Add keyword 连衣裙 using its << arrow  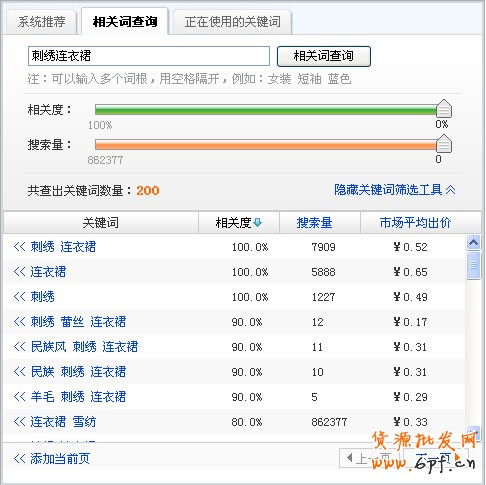pyautogui.click(x=19, y=272)
